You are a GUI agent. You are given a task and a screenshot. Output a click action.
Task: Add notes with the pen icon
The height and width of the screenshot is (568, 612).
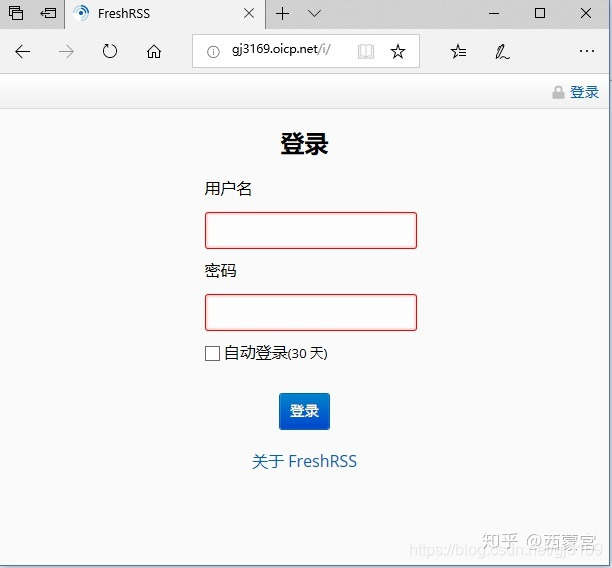(x=502, y=52)
